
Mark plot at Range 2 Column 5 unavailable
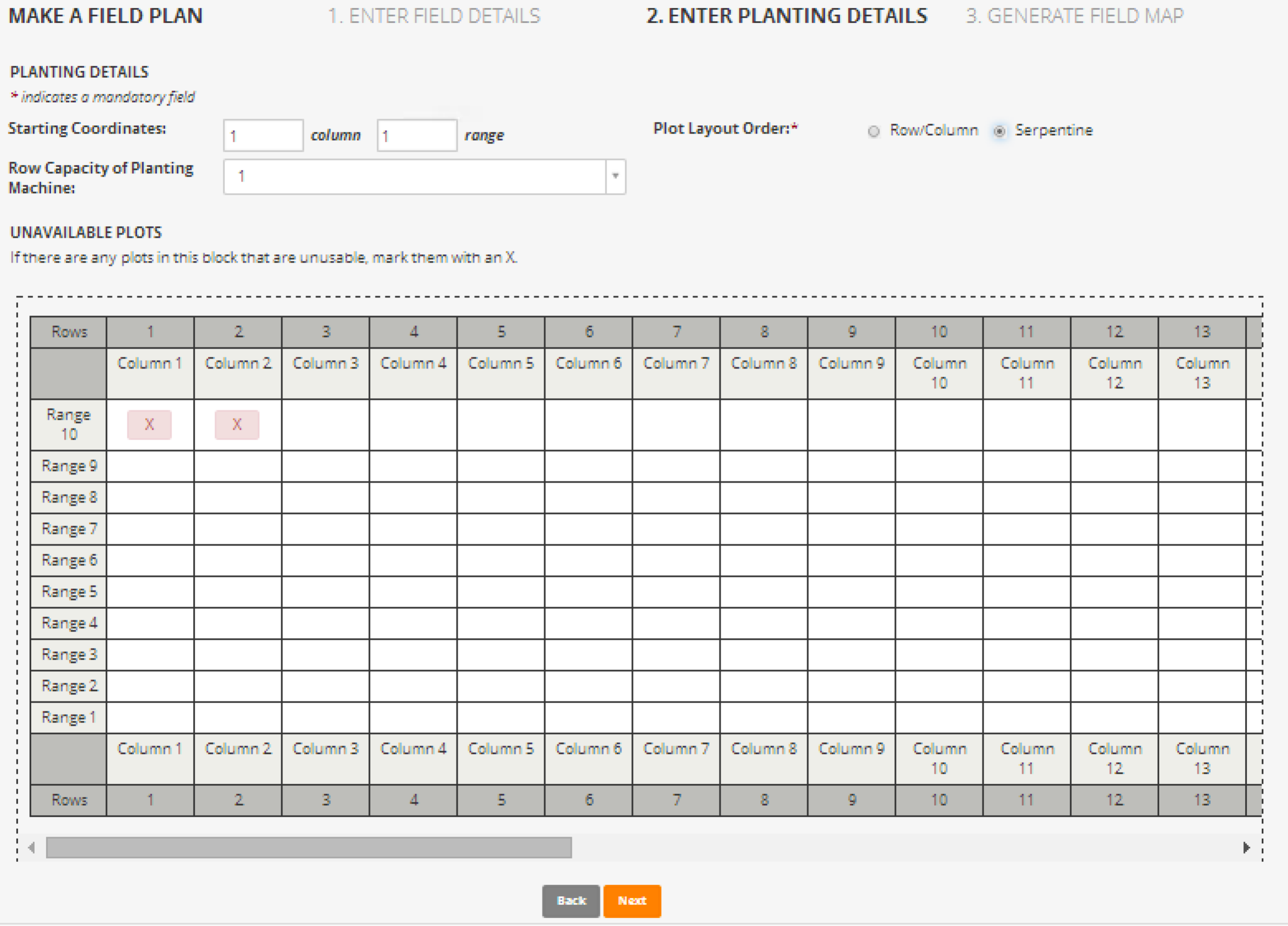pyautogui.click(x=500, y=686)
